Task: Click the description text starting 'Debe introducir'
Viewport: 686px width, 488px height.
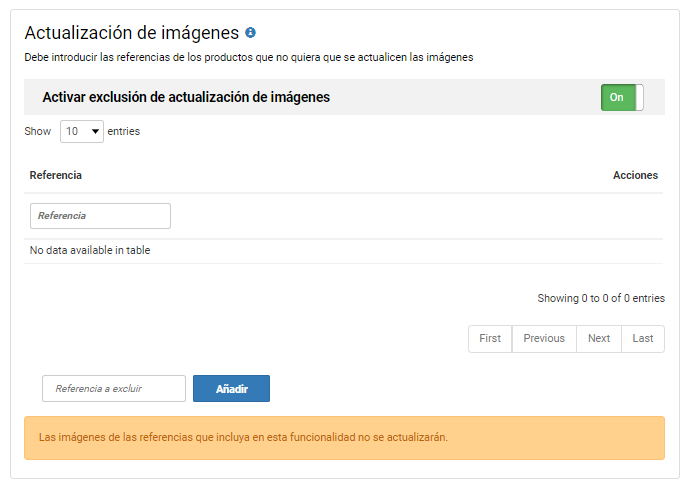Action: pos(248,57)
